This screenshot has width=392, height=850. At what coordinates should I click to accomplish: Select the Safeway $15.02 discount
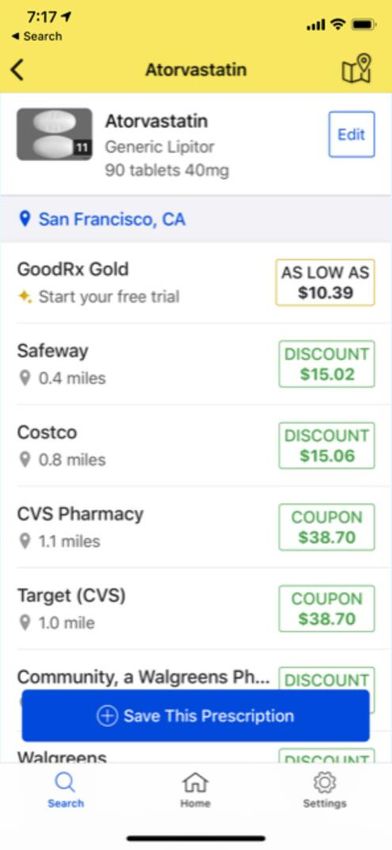pyautogui.click(x=327, y=364)
